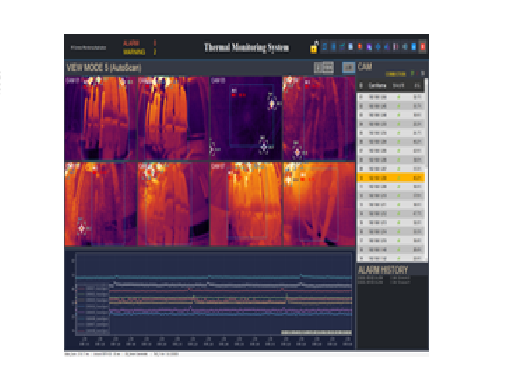Click the camera list vertical scrollbar

click(x=426, y=170)
